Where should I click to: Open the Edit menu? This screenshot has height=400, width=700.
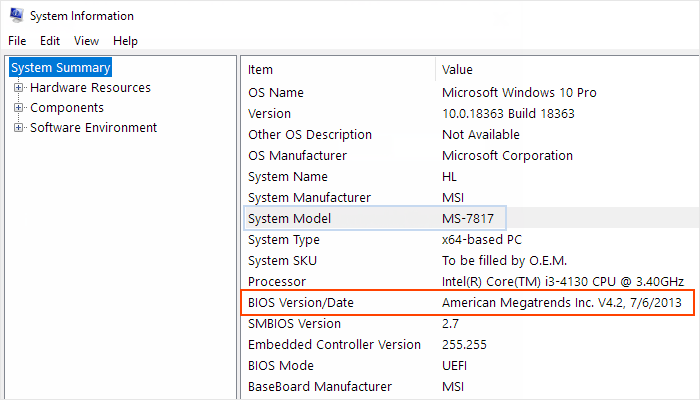click(50, 41)
